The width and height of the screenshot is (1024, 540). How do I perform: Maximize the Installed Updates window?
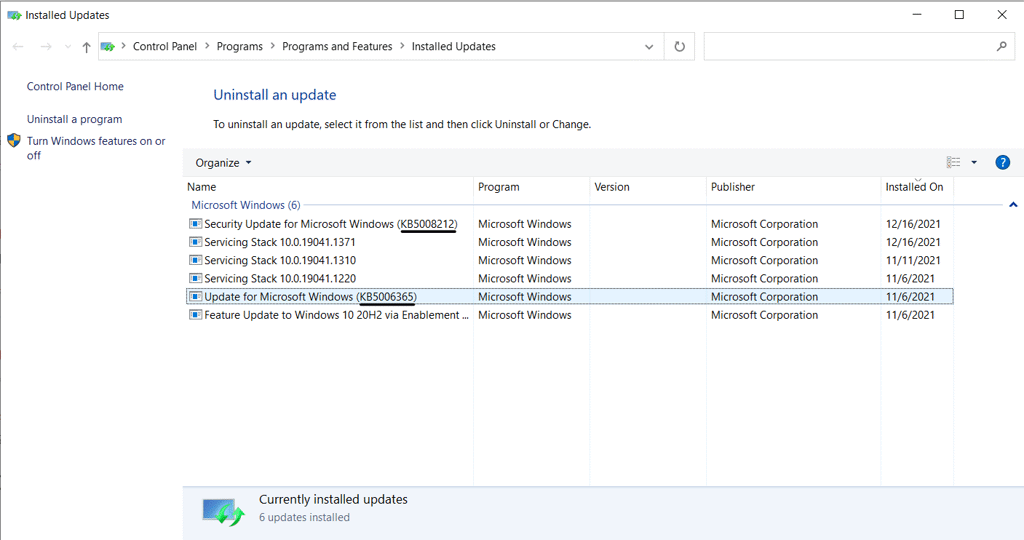[x=959, y=14]
